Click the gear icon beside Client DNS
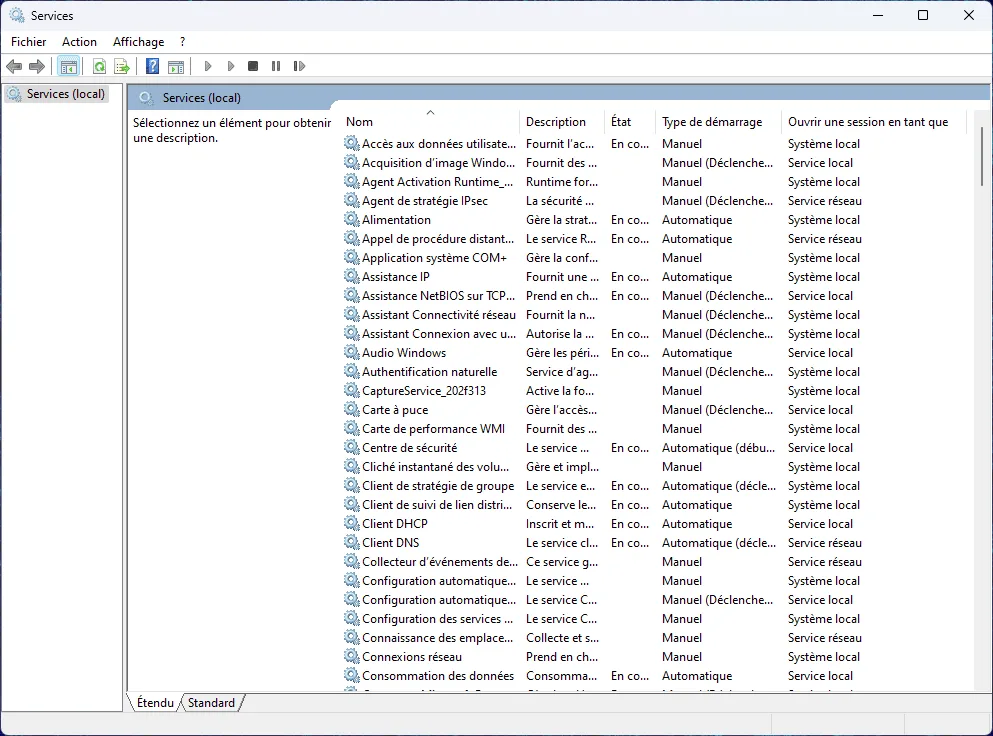Viewport: 993px width, 736px height. coord(351,542)
